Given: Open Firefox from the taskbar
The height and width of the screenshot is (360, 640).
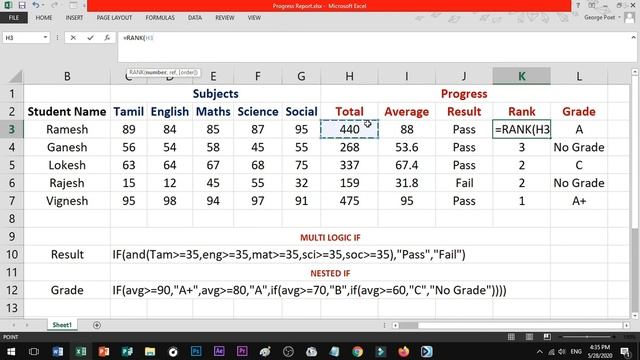Looking at the screenshot, I should coord(403,351).
